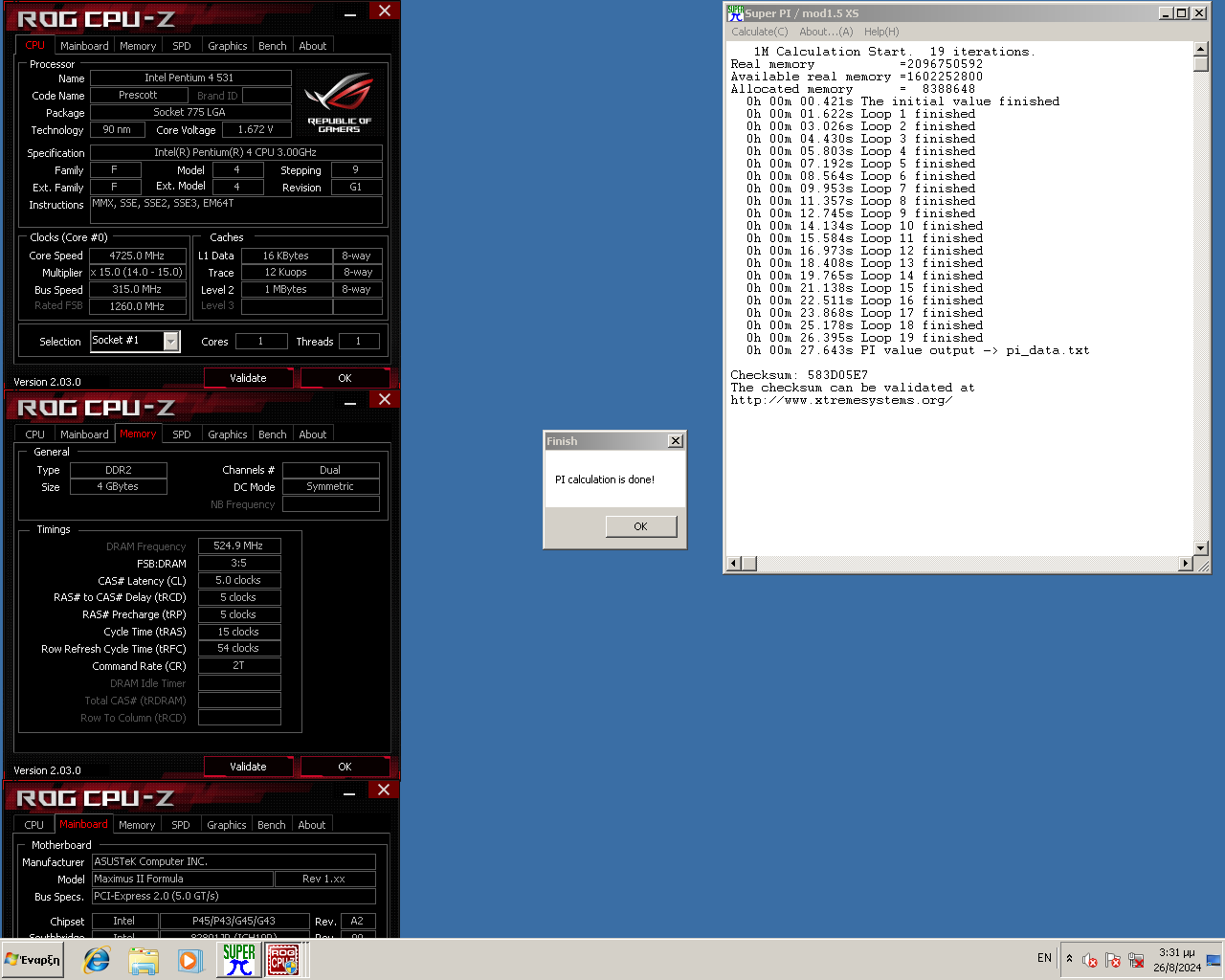Open the Start (Έναρξη) menu
1225x980 pixels.
[x=33, y=960]
